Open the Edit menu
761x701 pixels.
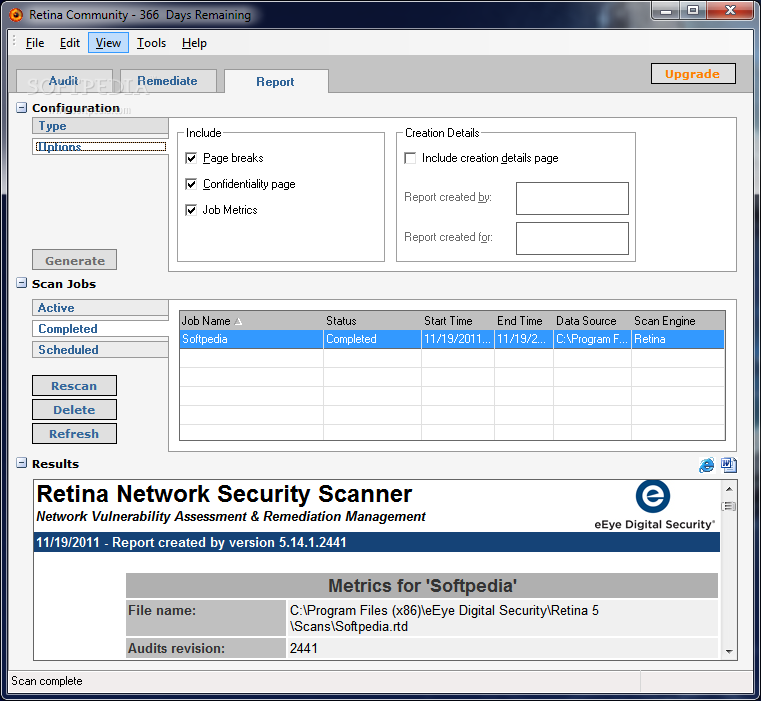coord(70,43)
